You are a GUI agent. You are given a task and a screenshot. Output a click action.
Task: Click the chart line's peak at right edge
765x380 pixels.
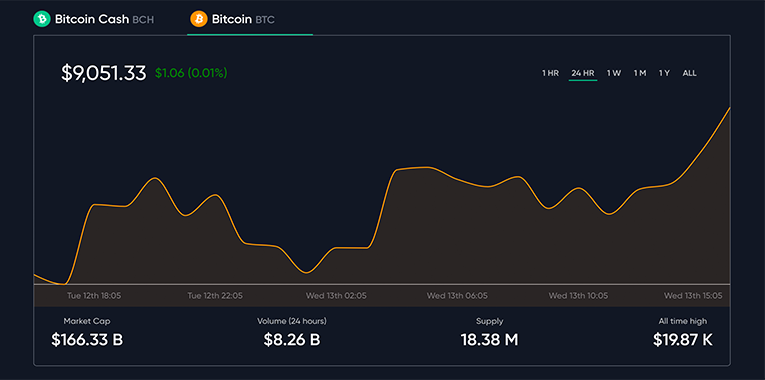tap(729, 109)
